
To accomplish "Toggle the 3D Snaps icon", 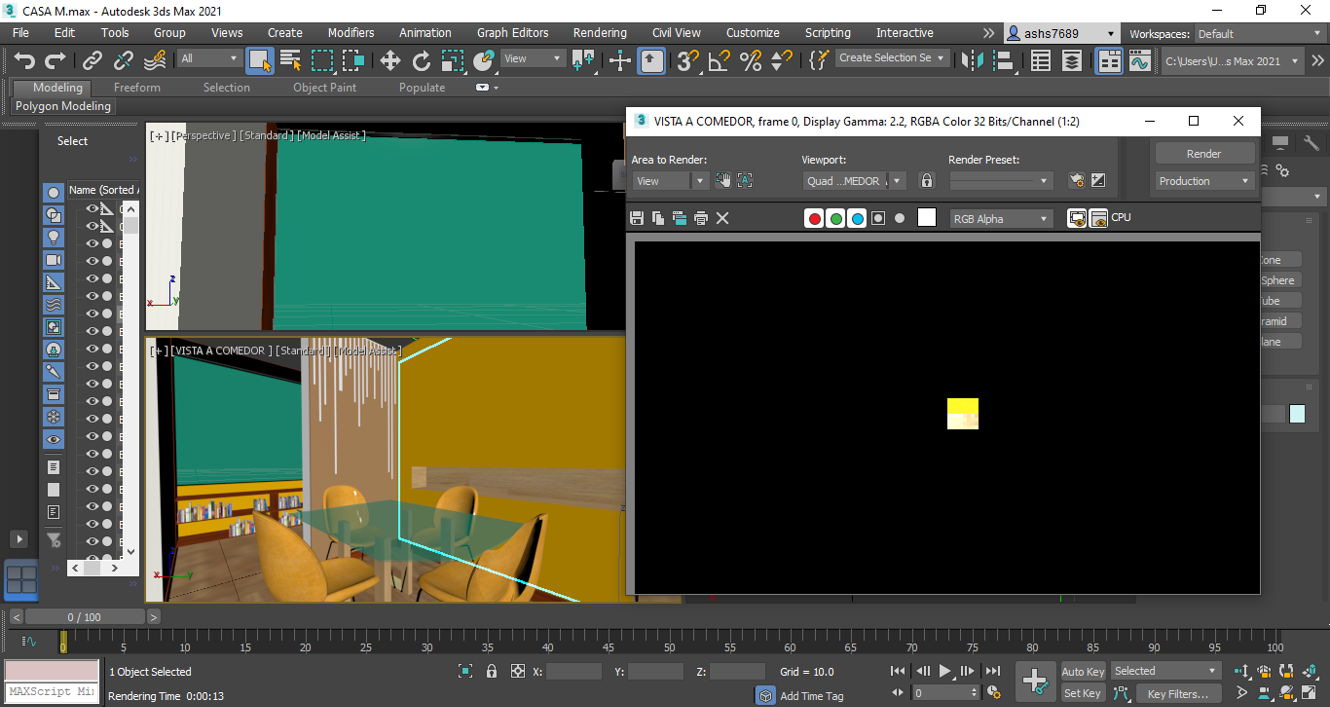I will pos(687,60).
